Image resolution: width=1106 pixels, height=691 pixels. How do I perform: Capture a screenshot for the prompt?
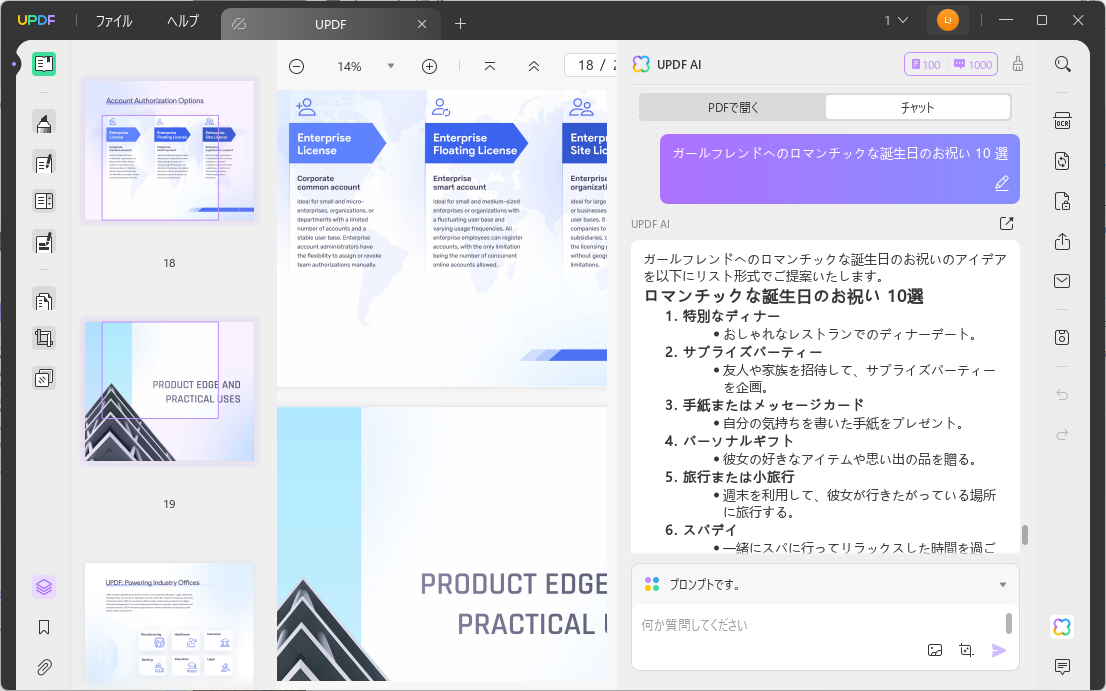tap(966, 650)
